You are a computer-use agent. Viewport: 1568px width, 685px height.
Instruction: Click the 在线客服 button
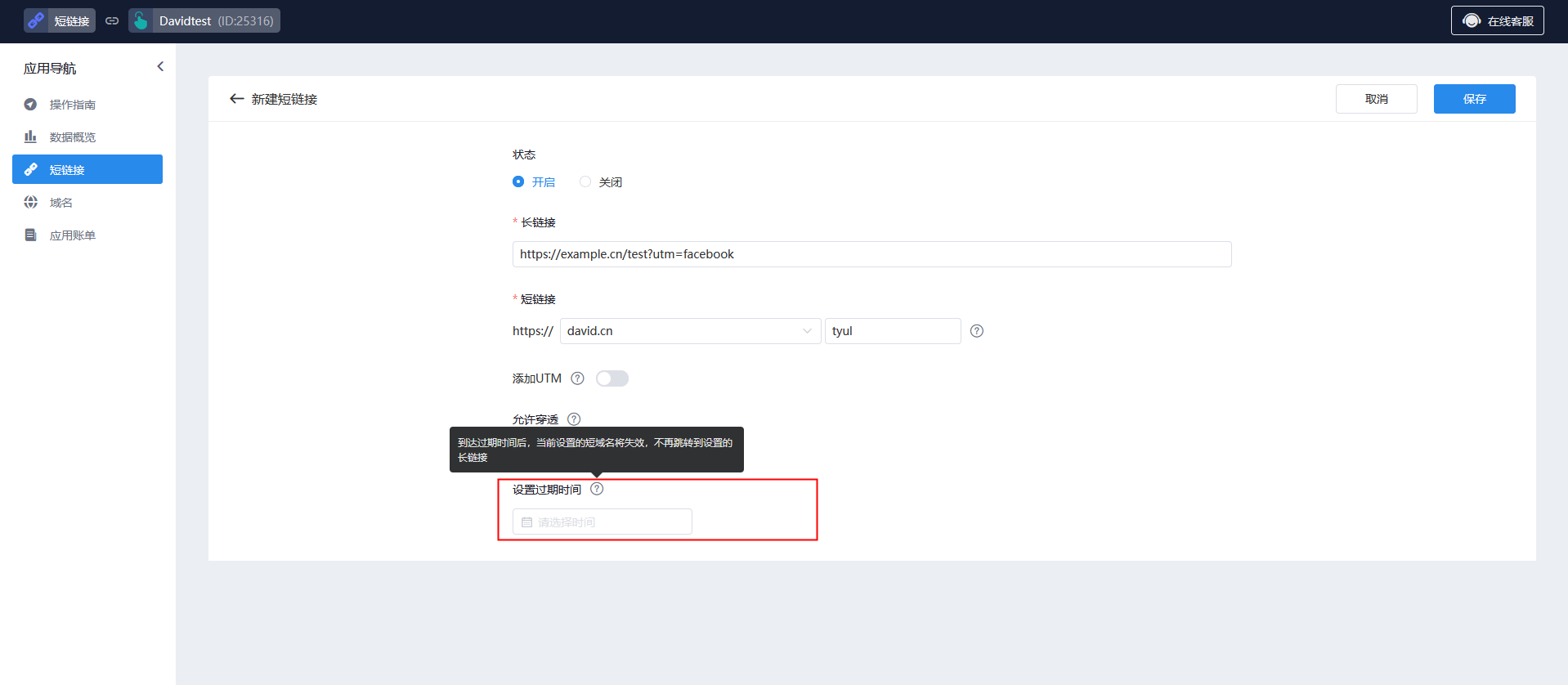(x=1498, y=20)
